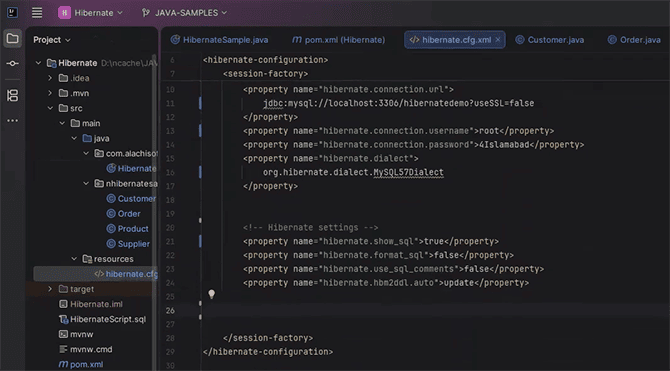The image size is (670, 371).
Task: Switch to the pom.xml (Hibernate) tab
Action: click(x=338, y=40)
